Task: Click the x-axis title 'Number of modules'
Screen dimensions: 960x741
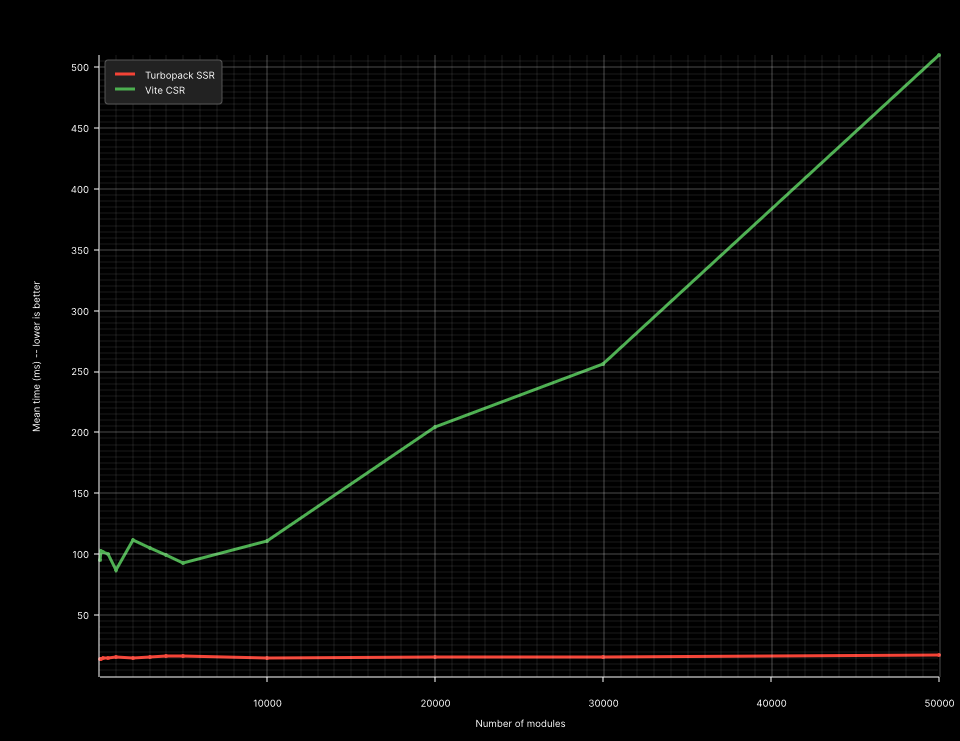Action: point(520,723)
